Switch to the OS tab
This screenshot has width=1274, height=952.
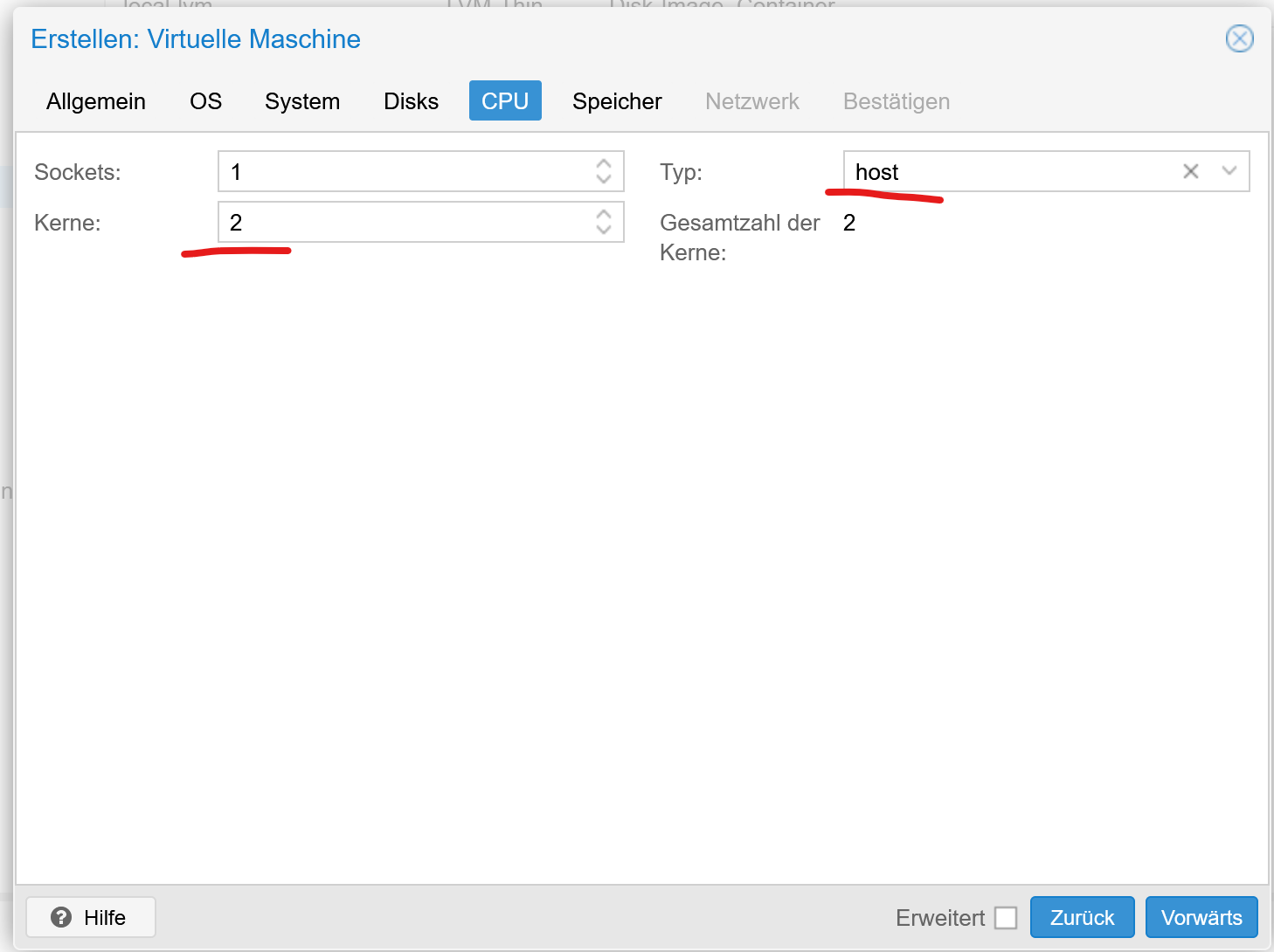[206, 101]
